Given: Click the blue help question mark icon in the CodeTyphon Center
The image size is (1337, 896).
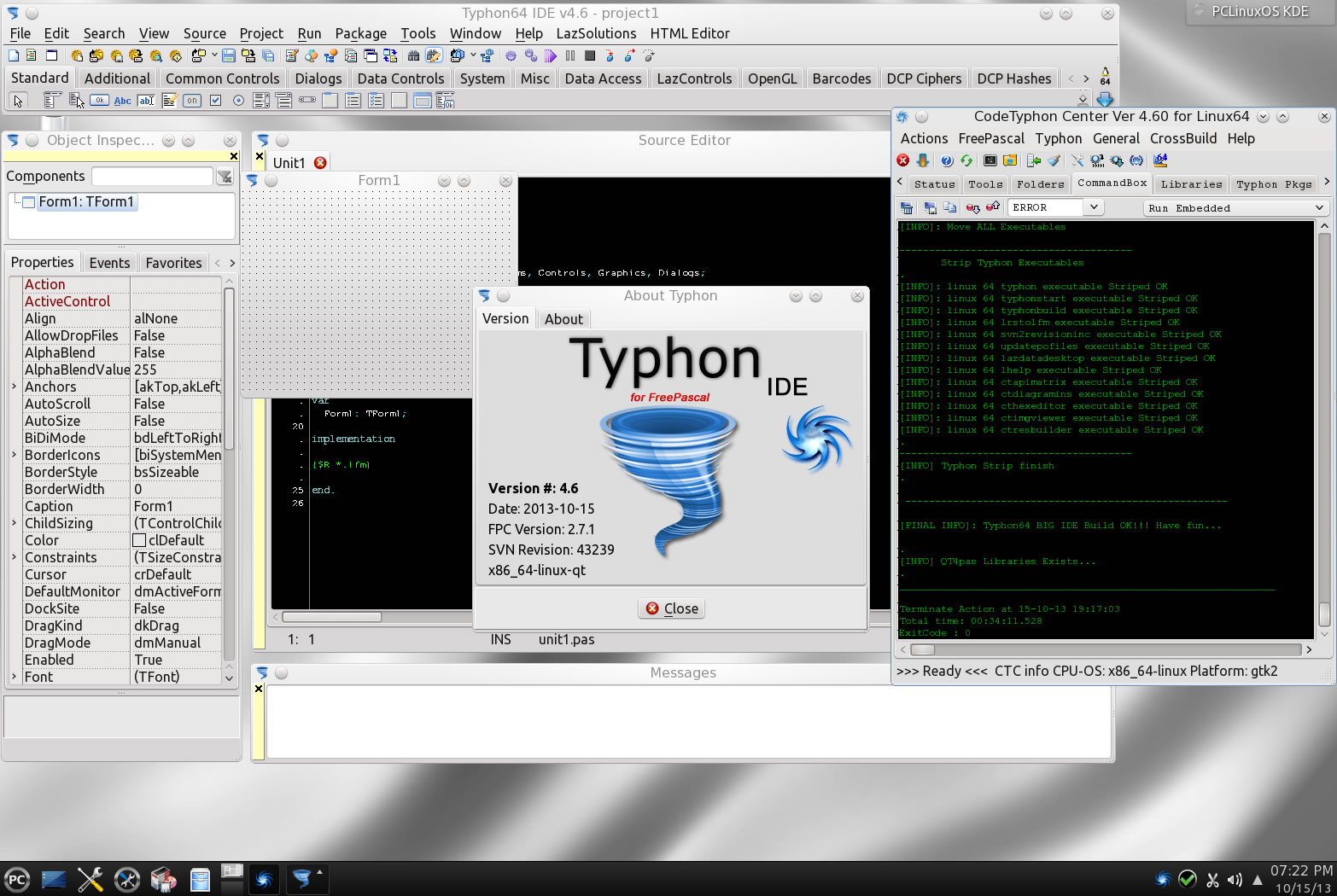Looking at the screenshot, I should click(947, 160).
